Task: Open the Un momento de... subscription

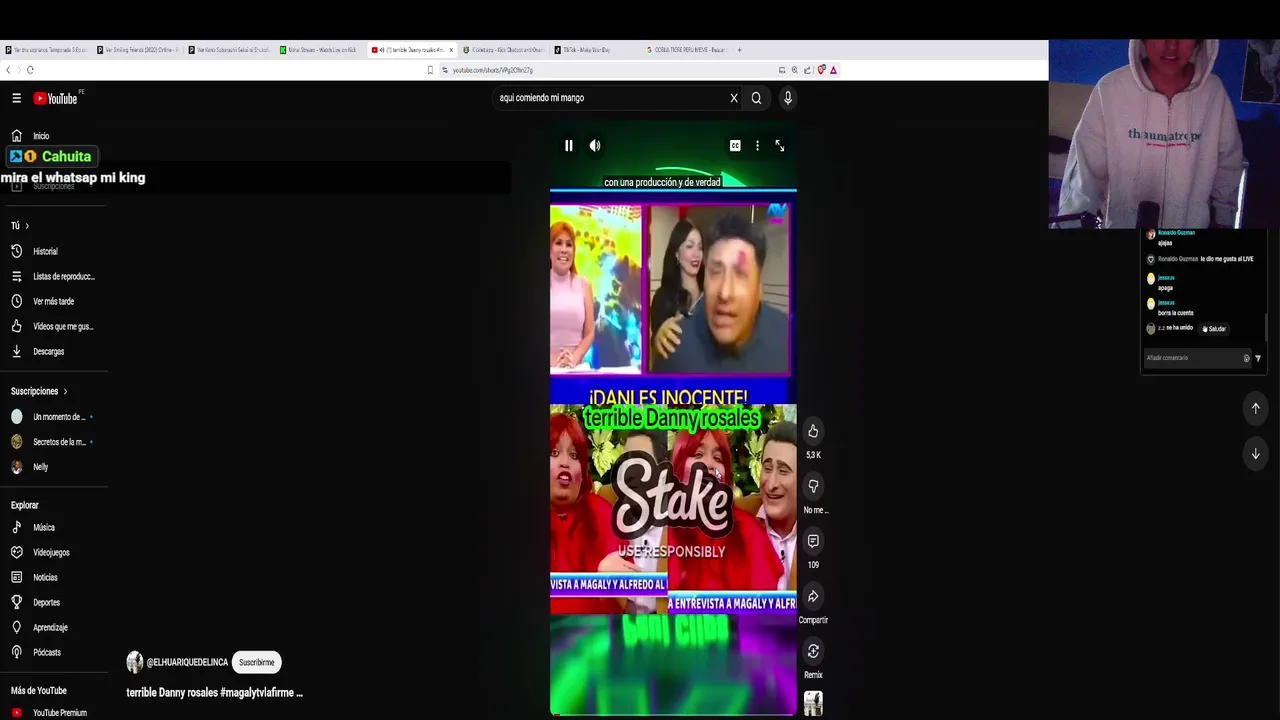Action: [x=55, y=417]
